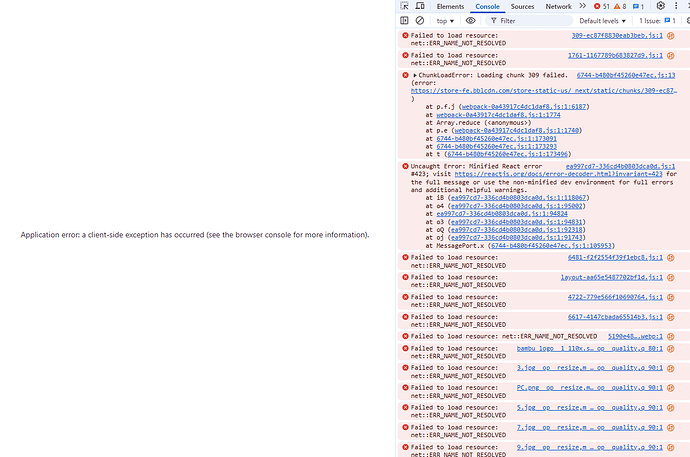Open the DevTools three-dot customize menu
Image resolution: width=690 pixels, height=457 pixels.
[676, 6]
